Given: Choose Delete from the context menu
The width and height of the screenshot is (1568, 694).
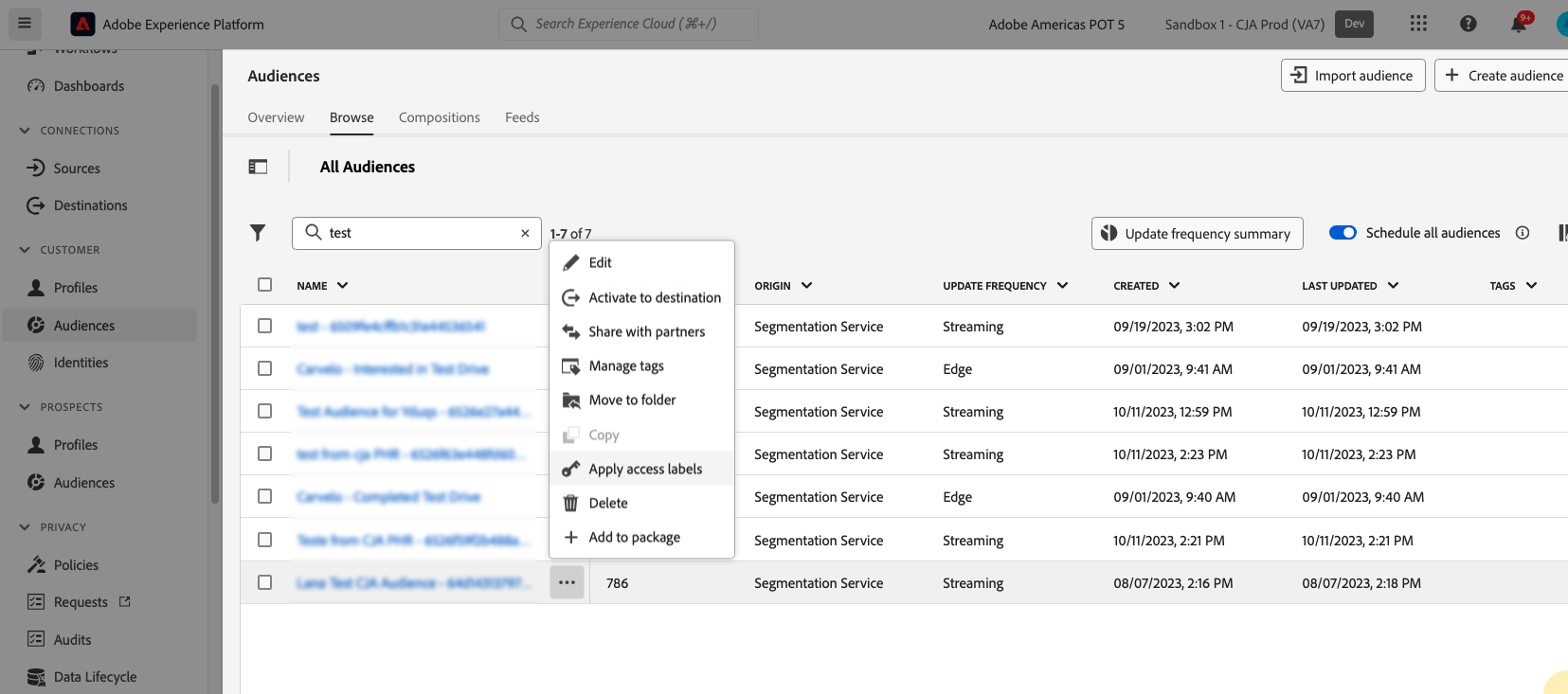Looking at the screenshot, I should point(641,503).
